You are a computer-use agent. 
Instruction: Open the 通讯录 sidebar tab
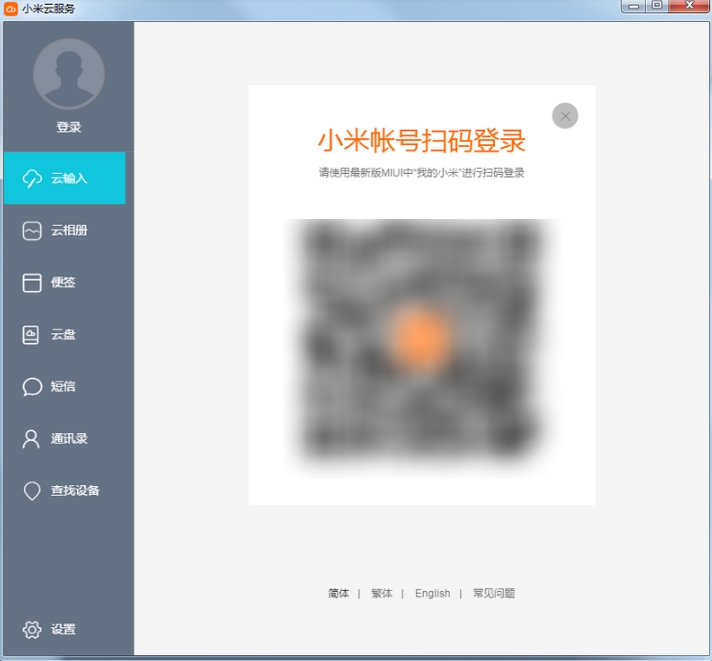[64, 439]
